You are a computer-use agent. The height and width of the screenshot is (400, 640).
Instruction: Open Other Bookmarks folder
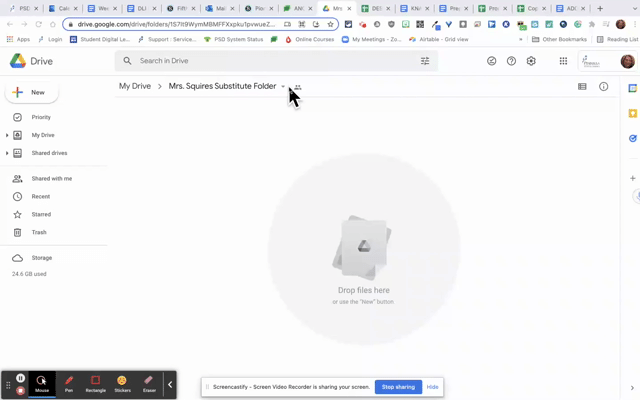coord(560,40)
